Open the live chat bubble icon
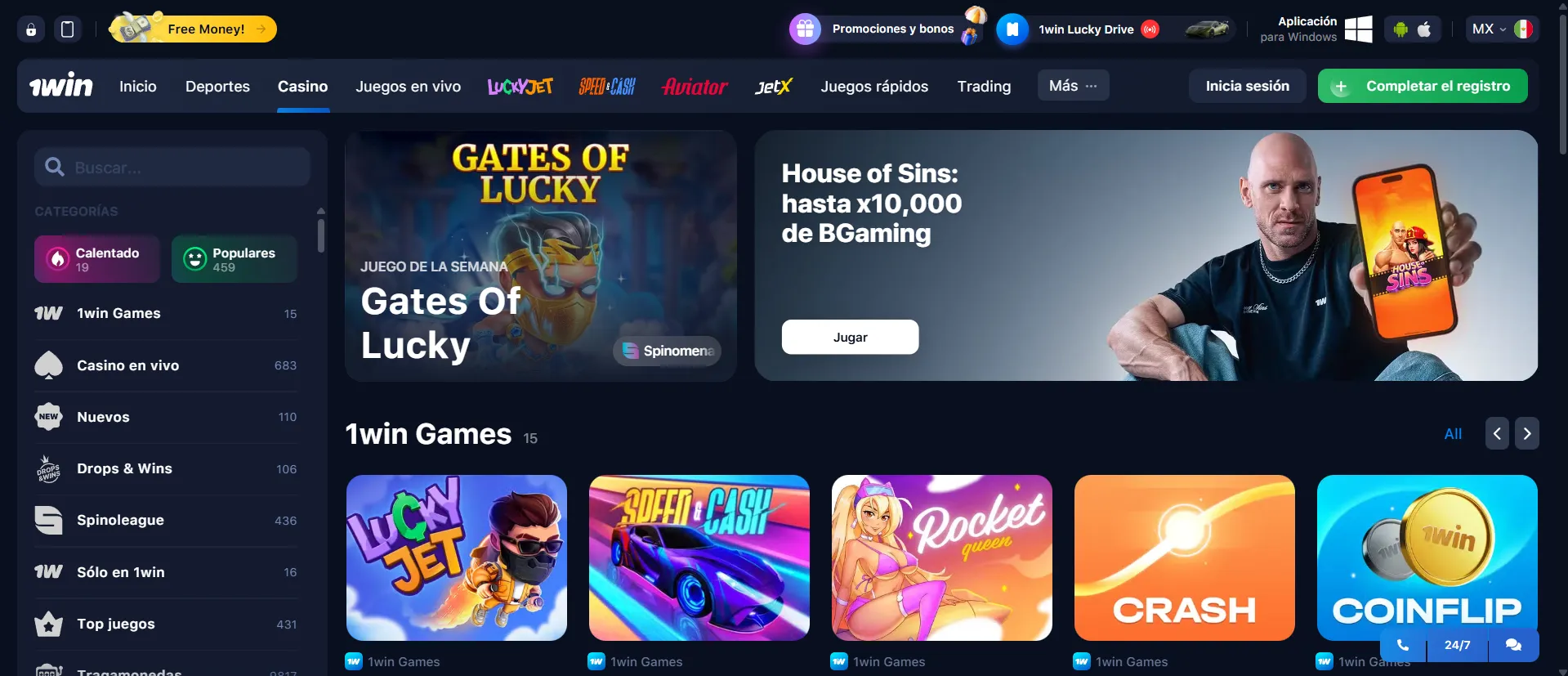 tap(1513, 645)
